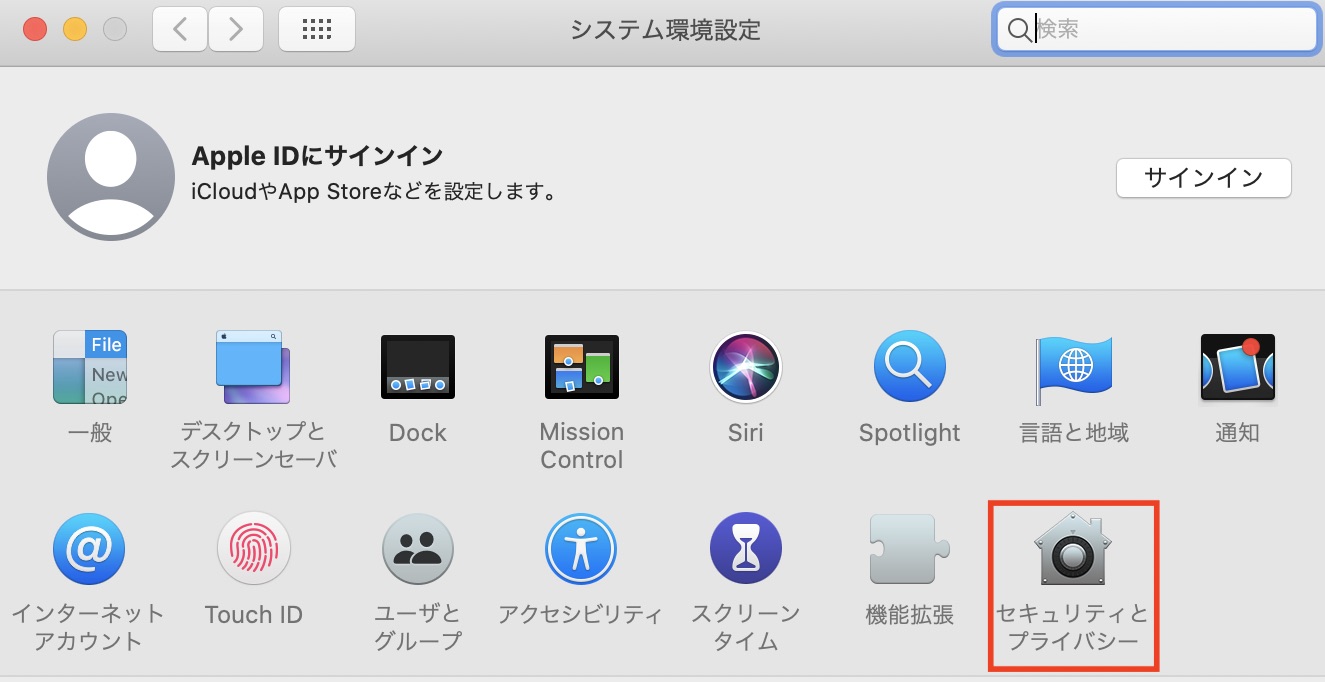The width and height of the screenshot is (1325, 682).
Task: Click the Apple ID profile avatar
Action: pos(111,177)
